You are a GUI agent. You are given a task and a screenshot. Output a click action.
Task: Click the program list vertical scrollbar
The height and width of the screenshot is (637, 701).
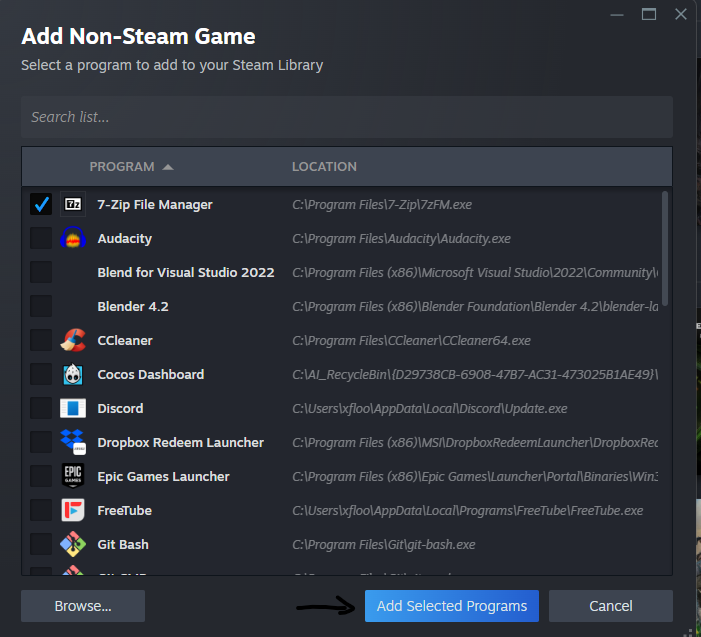665,250
